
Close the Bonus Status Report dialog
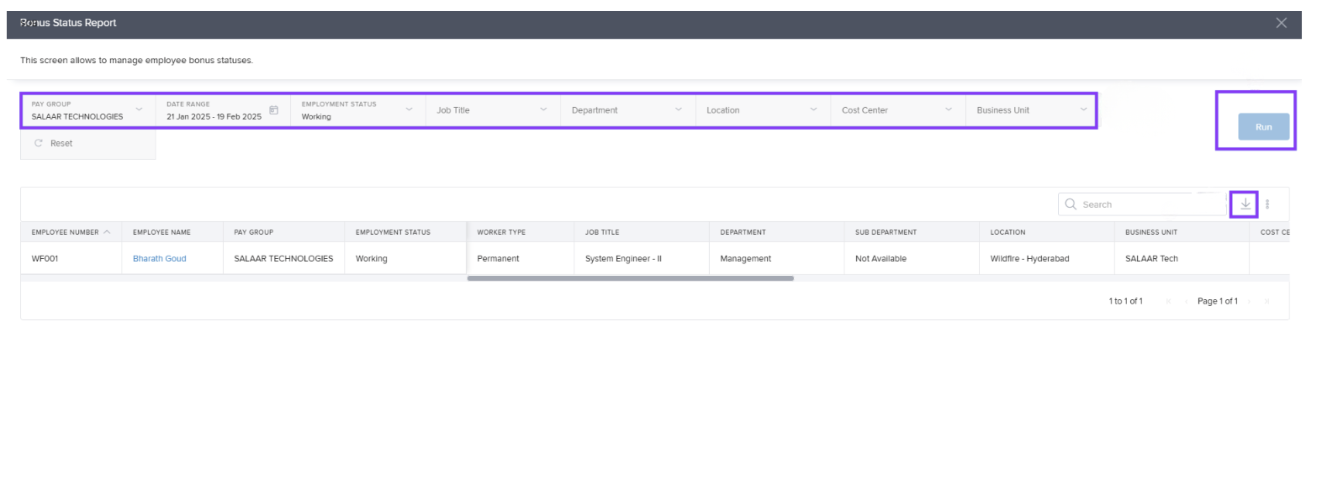click(x=1281, y=23)
